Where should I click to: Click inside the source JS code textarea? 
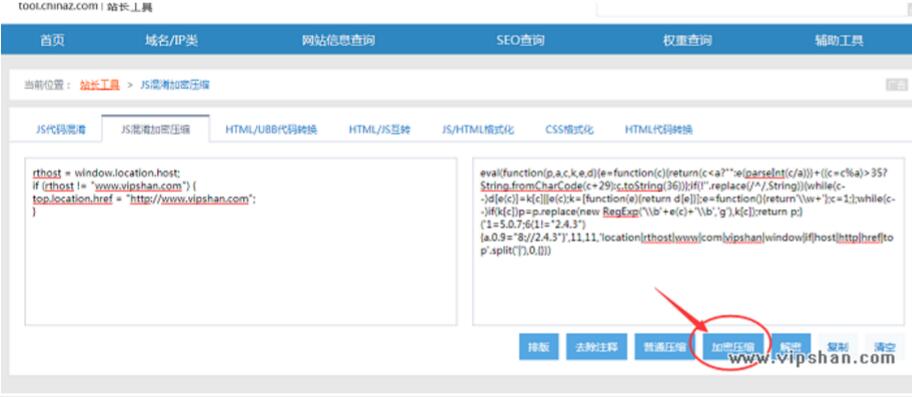[241, 241]
